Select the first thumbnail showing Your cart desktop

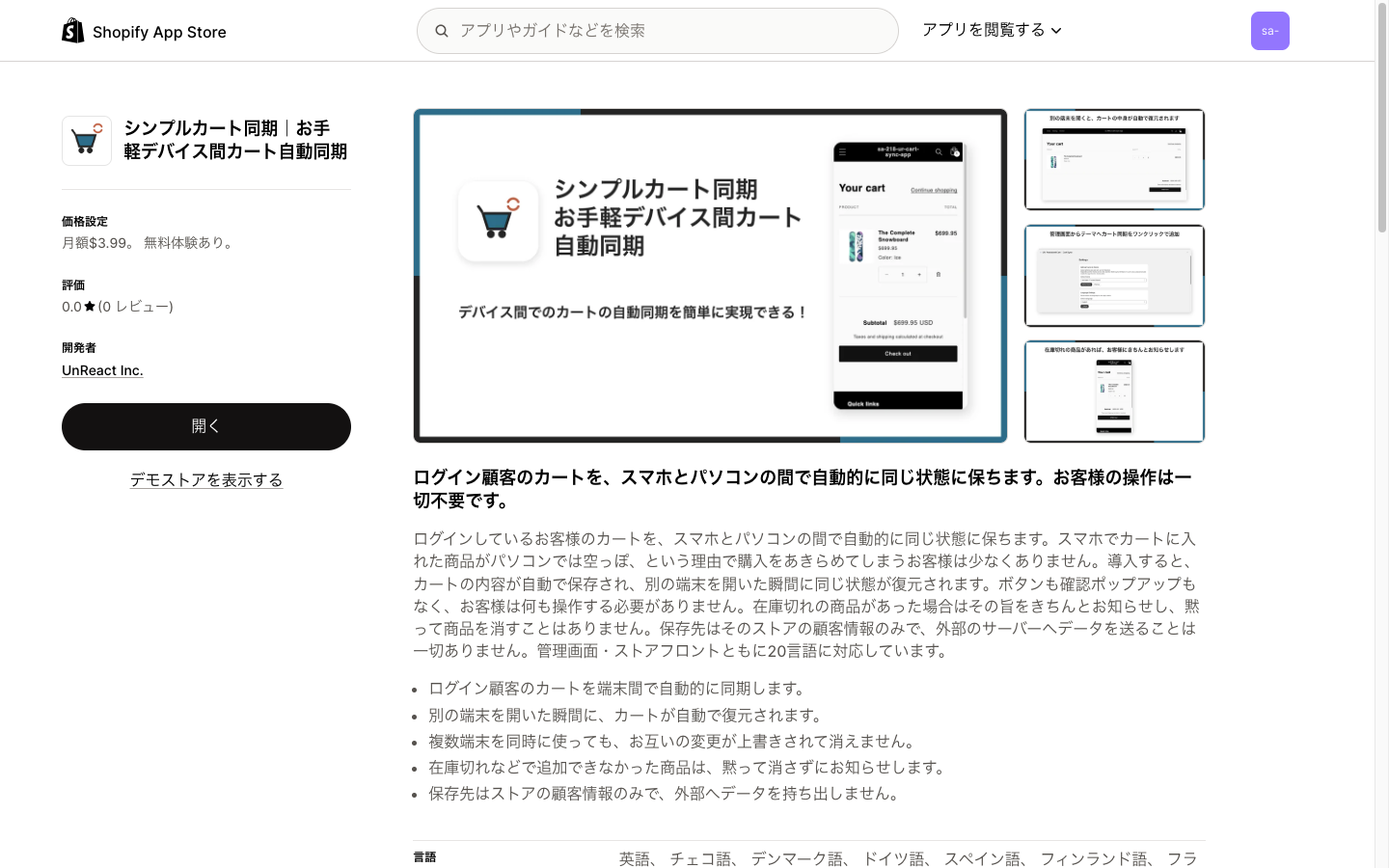coord(1114,159)
